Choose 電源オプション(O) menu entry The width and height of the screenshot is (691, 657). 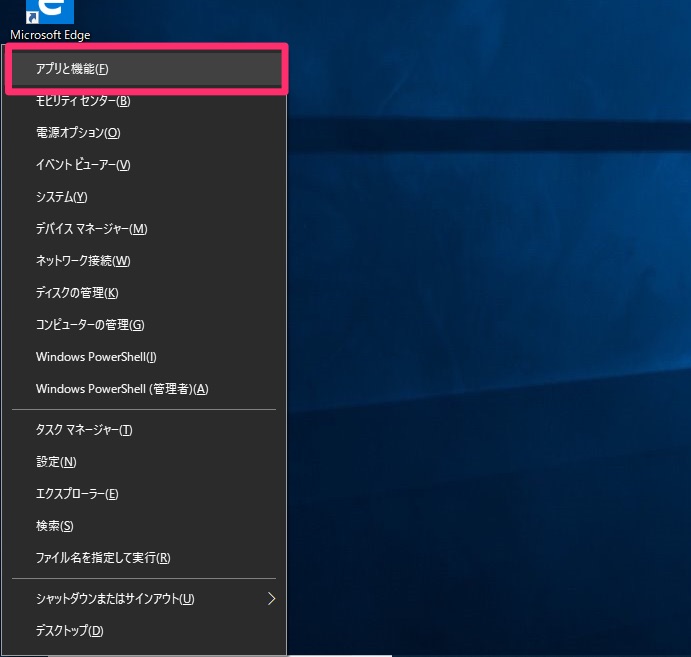(144, 133)
